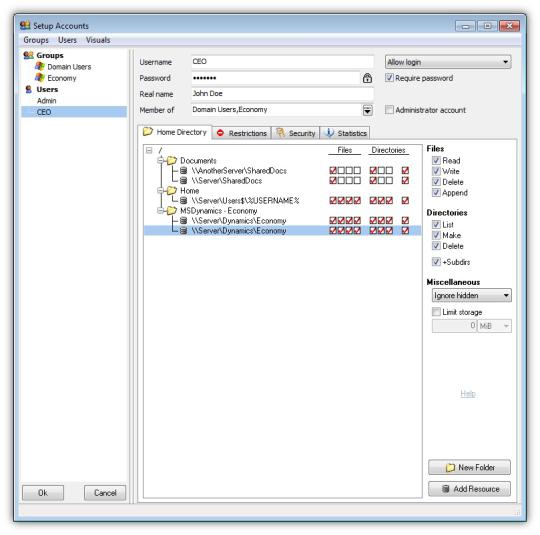Click the Ok button
The width and height of the screenshot is (540, 535).
point(43,493)
